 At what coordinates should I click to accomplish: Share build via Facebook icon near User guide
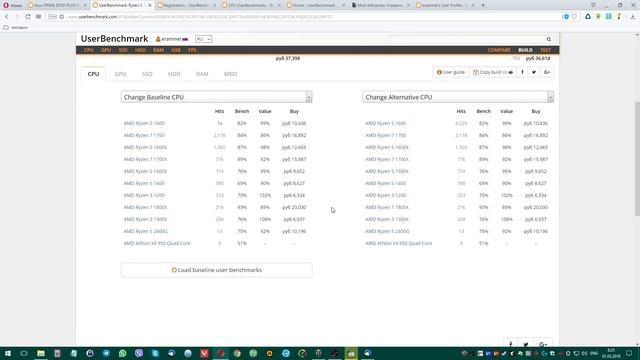(x=522, y=72)
